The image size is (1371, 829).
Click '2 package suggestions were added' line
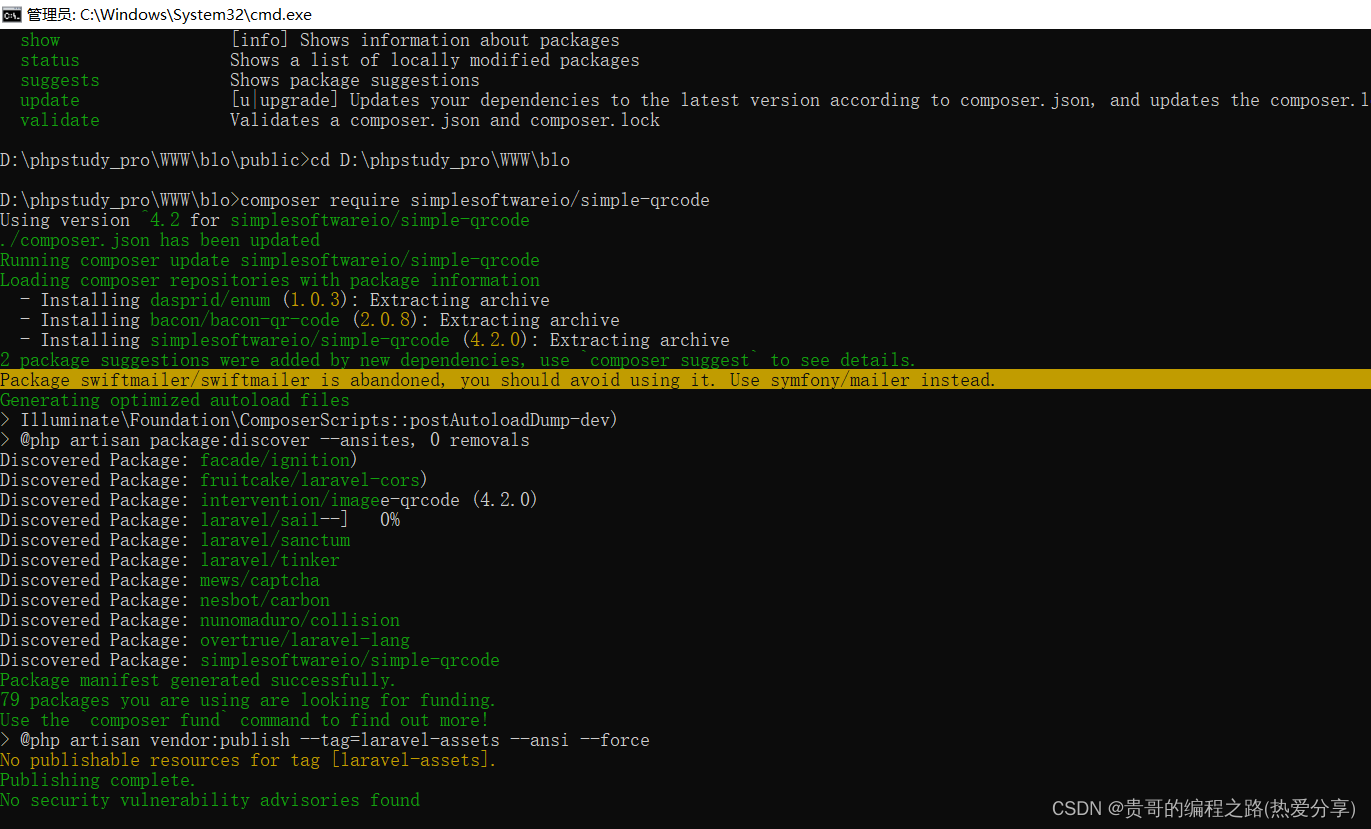click(458, 360)
